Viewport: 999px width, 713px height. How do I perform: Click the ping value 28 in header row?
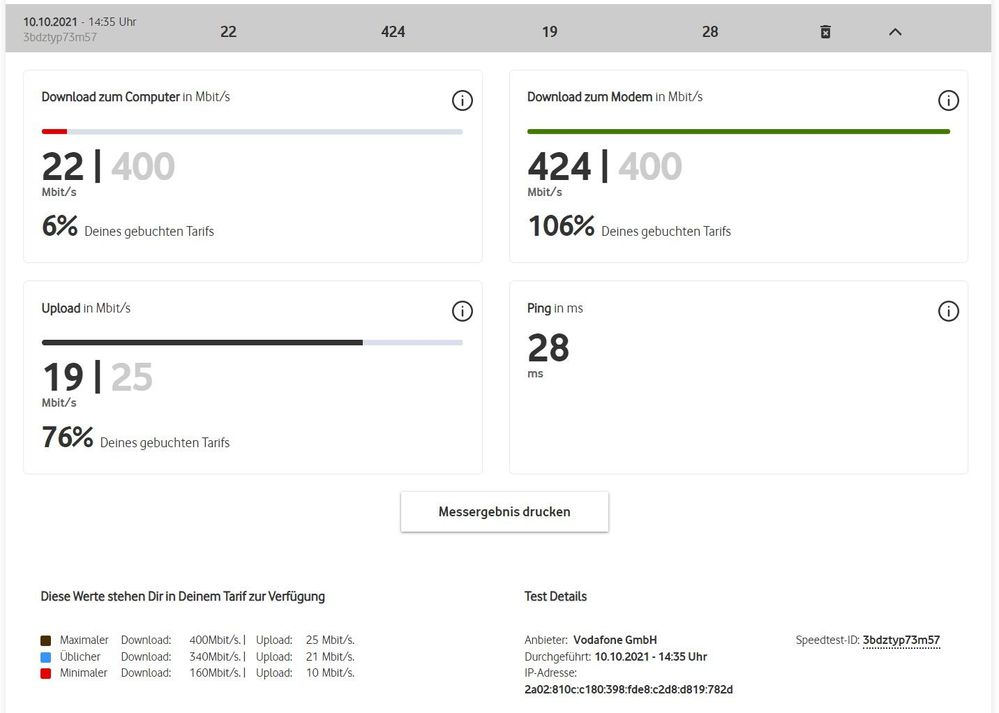[x=710, y=31]
